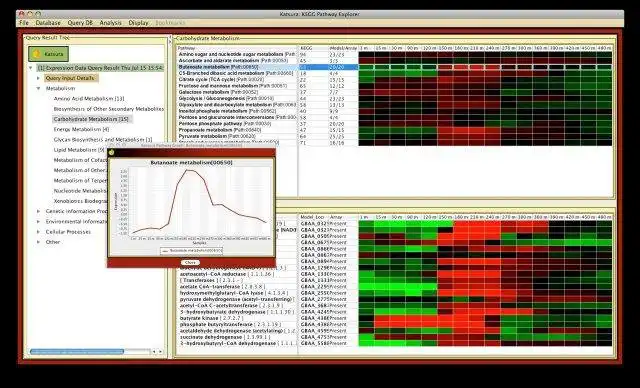Select Glycan Biosynthesis and Metabolism
Image resolution: width=640 pixels, height=388 pixels.
[x=103, y=140]
